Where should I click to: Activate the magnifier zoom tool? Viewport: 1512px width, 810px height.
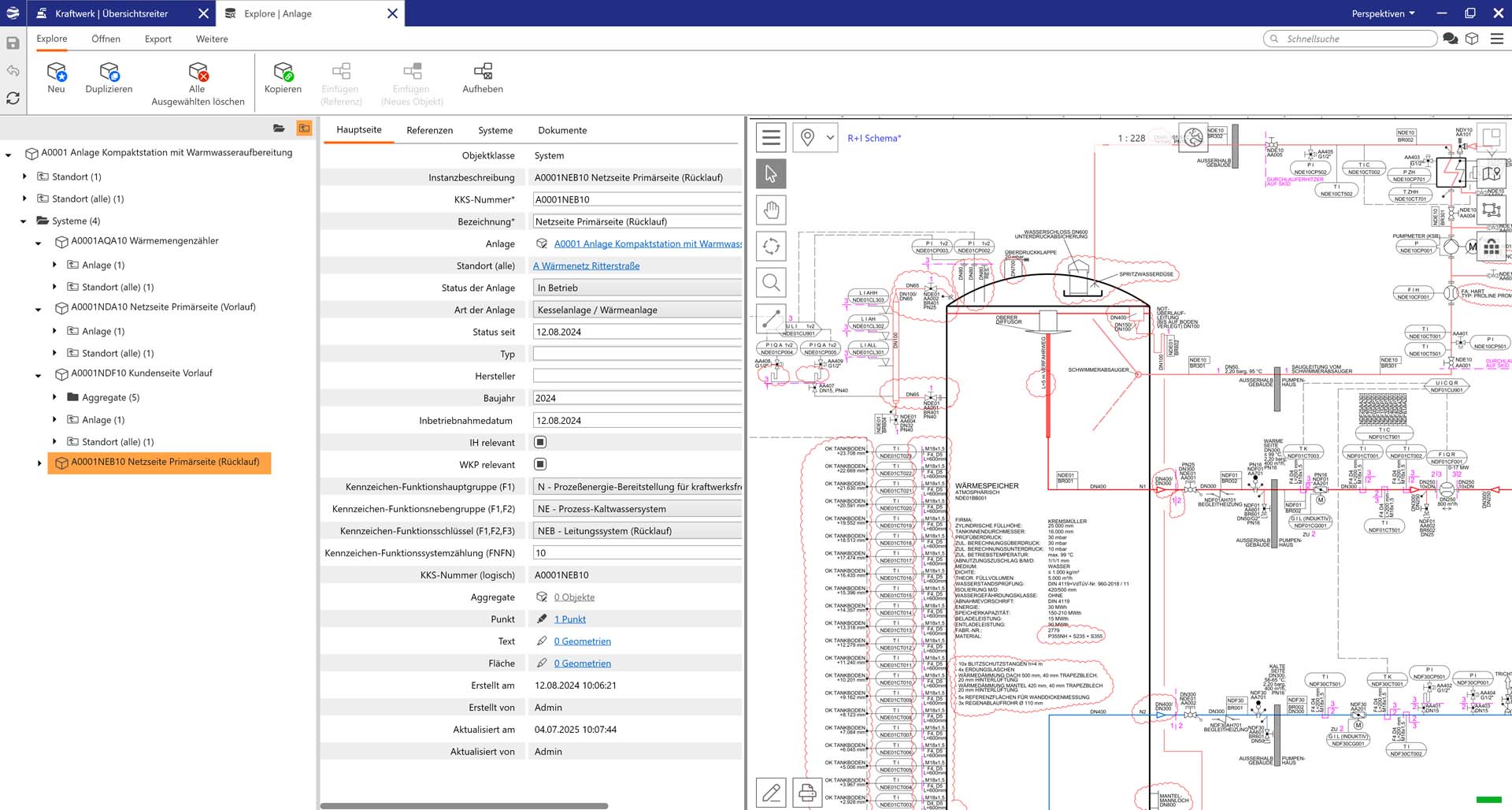click(771, 282)
